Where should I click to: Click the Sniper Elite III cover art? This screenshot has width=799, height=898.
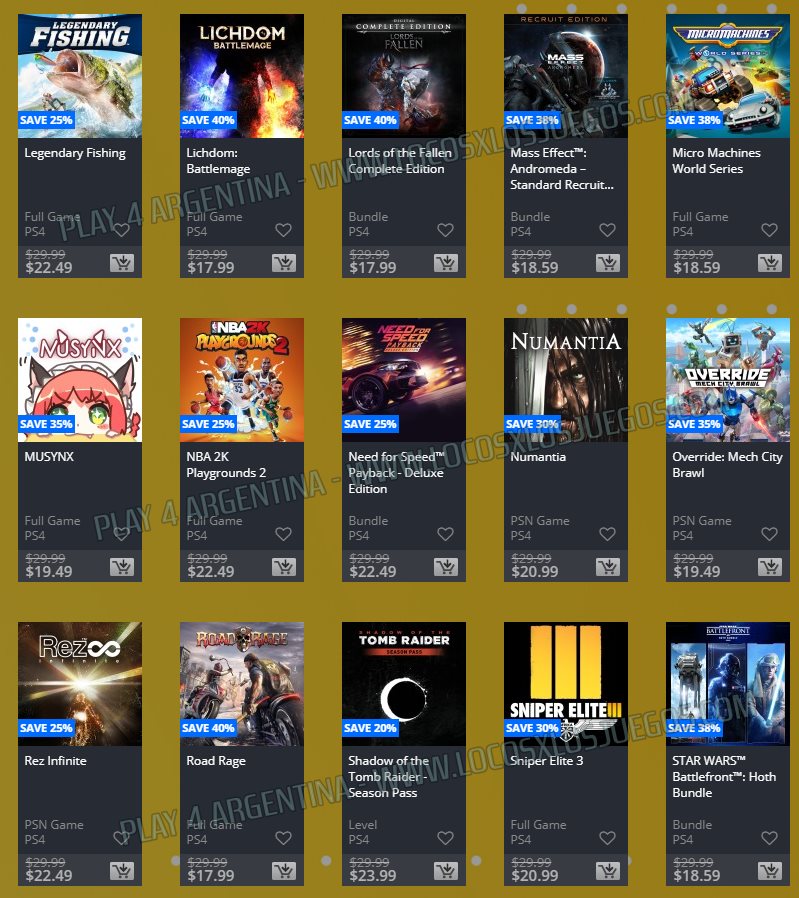566,684
